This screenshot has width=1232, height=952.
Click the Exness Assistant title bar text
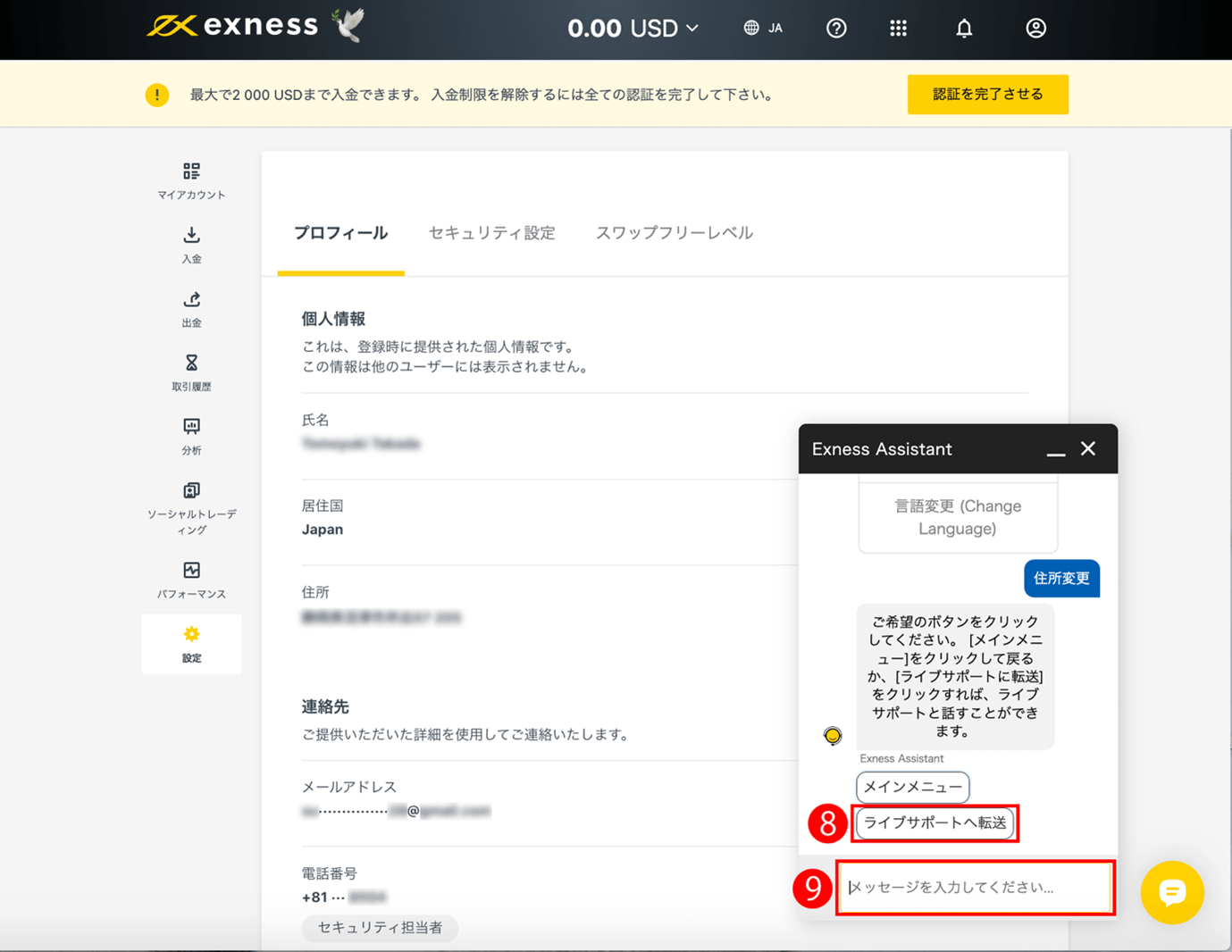tap(882, 449)
